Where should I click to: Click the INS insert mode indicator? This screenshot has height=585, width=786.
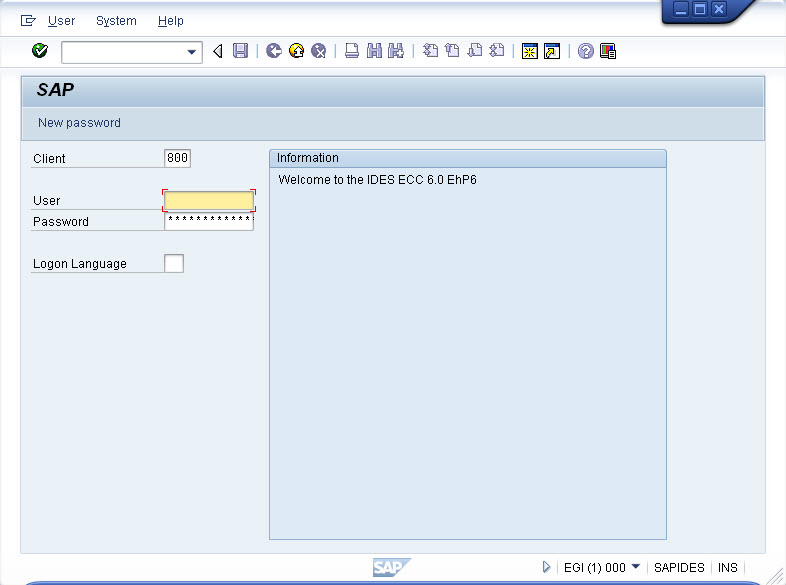tap(727, 567)
